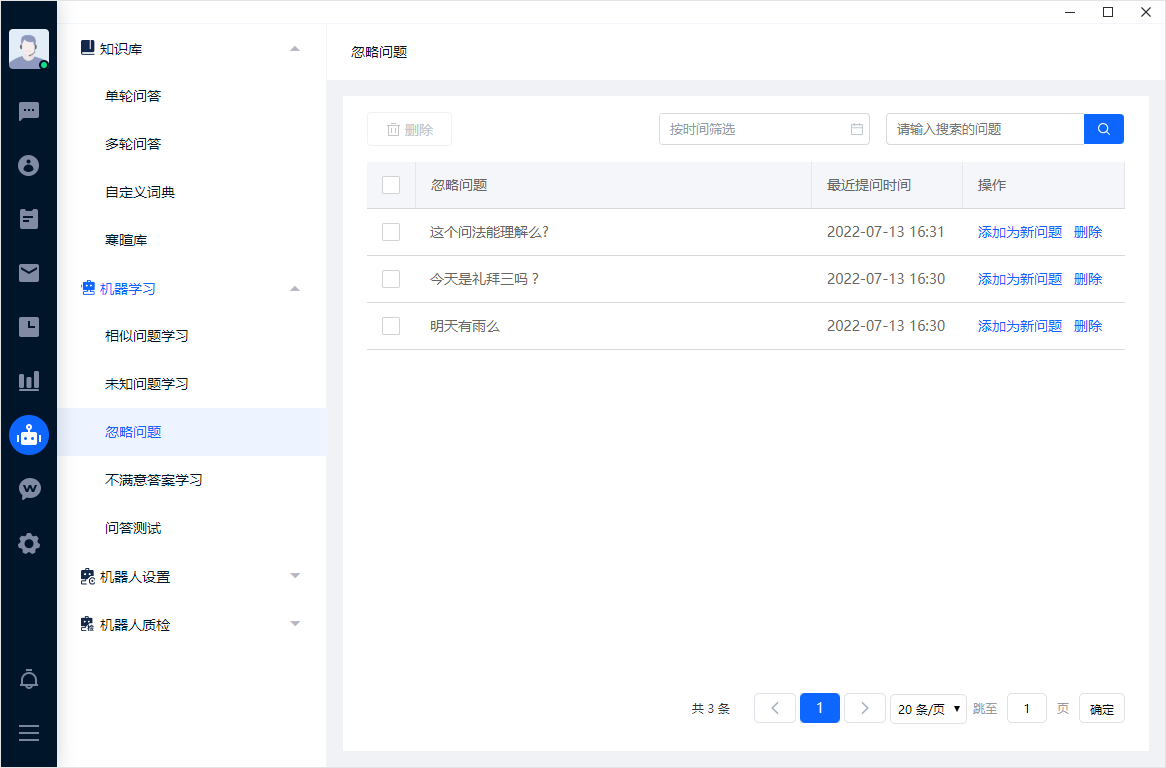The width and height of the screenshot is (1166, 768).
Task: Toggle the hamburger menu icon
Action: (29, 733)
